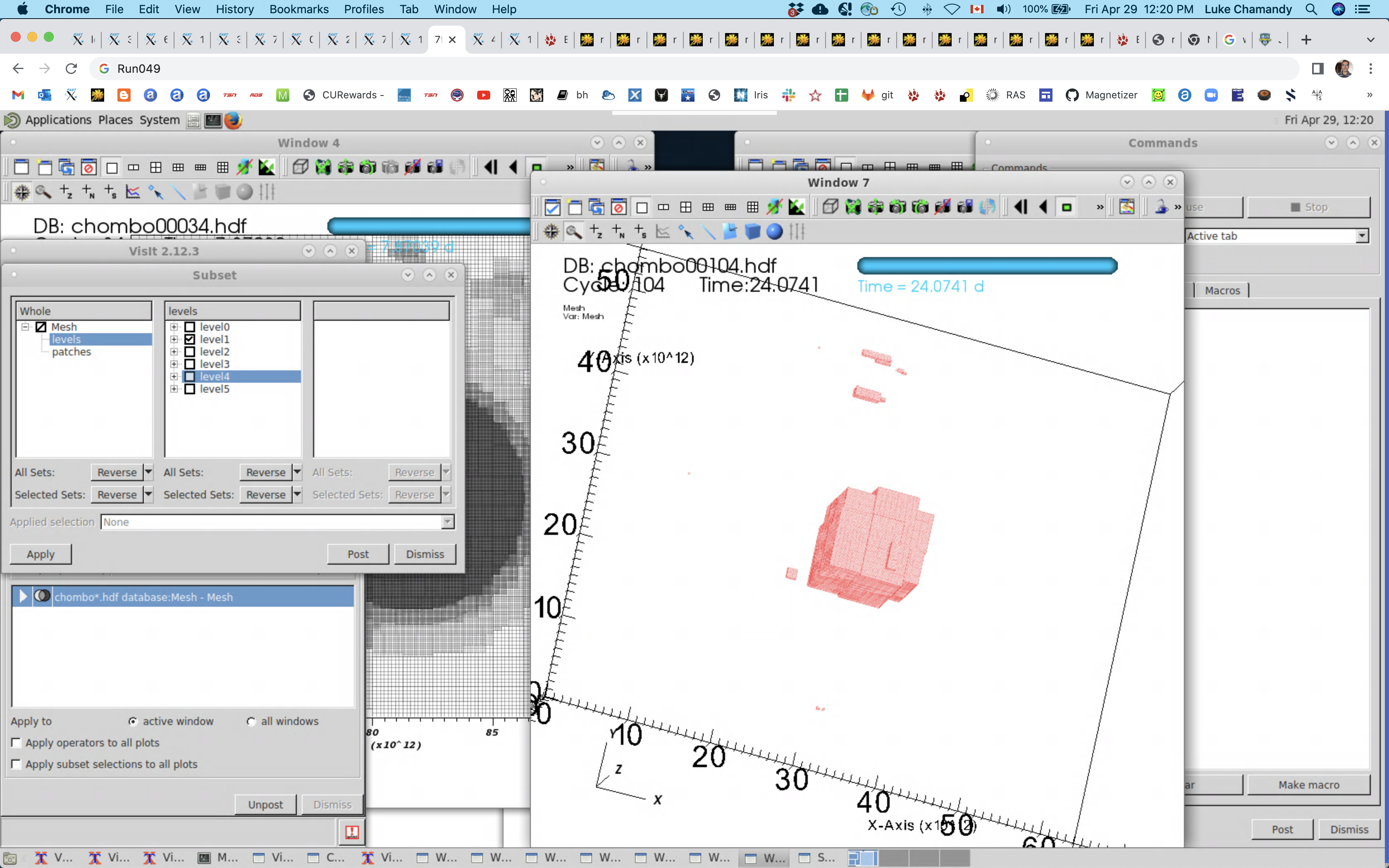The width and height of the screenshot is (1389, 868).
Task: Select patches in the Whole tree
Action: (71, 352)
